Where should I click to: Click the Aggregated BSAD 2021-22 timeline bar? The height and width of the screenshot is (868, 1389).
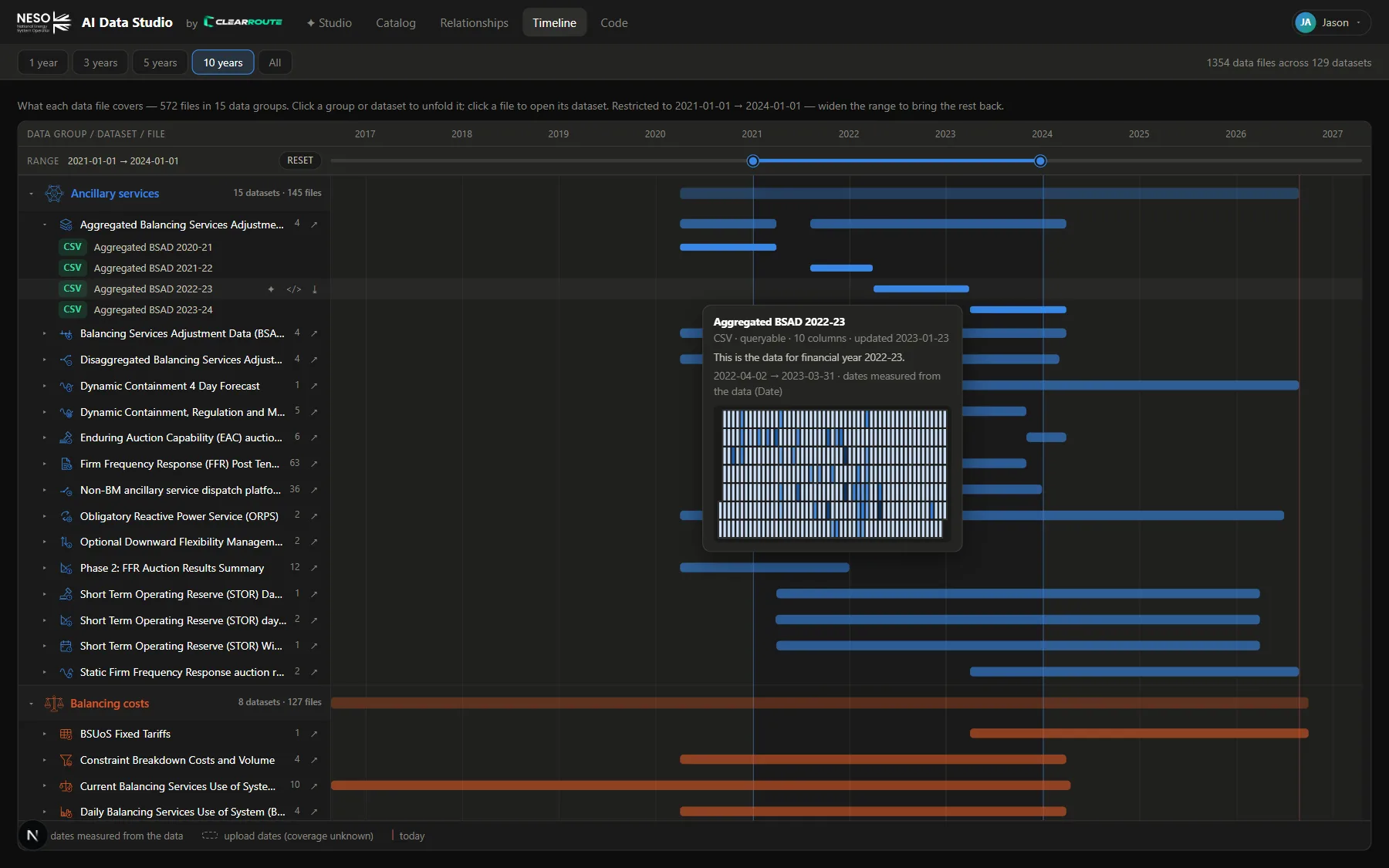(x=841, y=268)
